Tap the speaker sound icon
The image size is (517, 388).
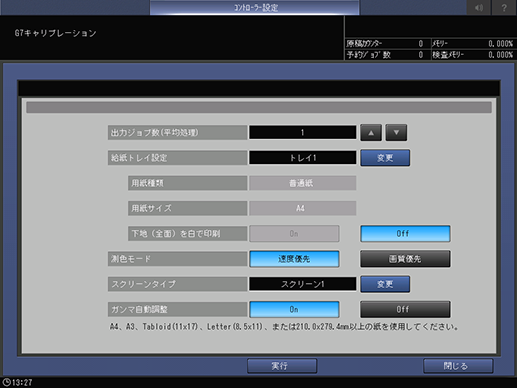pos(479,7)
